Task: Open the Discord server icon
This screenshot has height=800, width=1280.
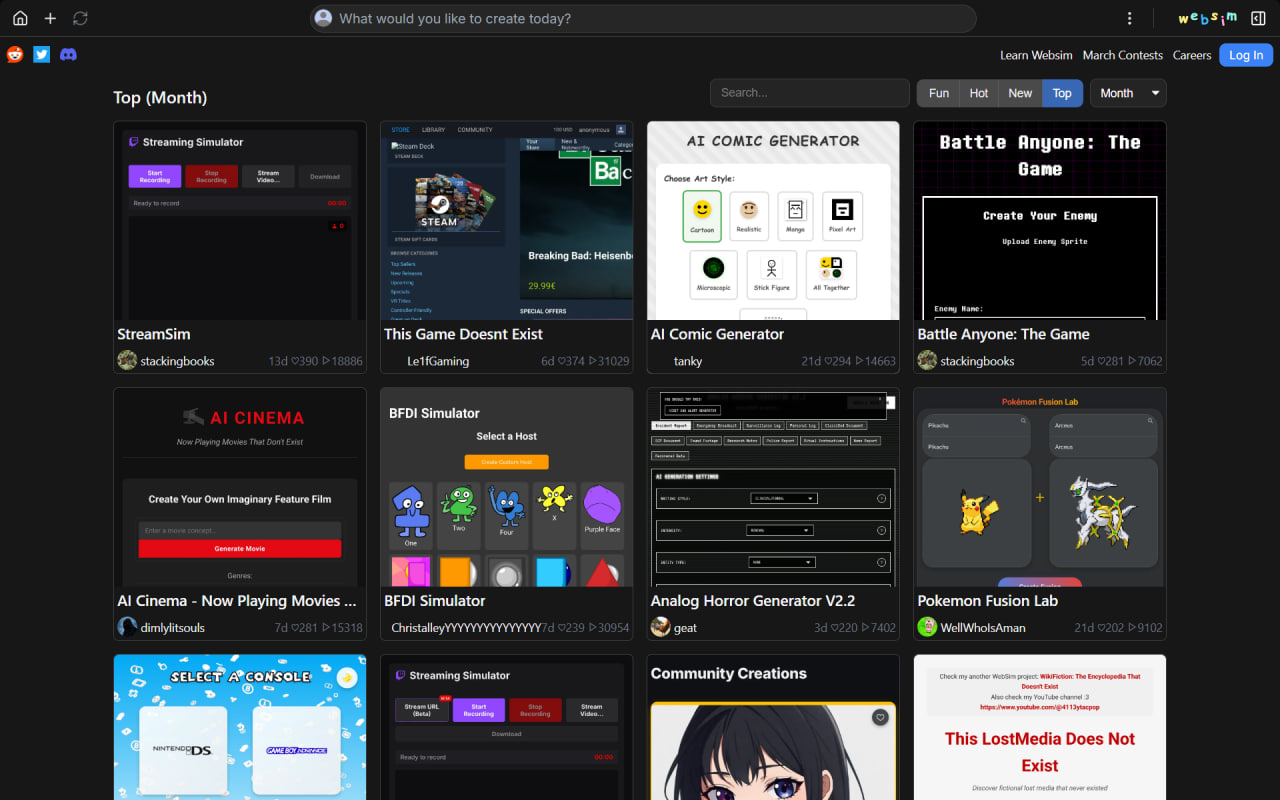Action: (68, 55)
